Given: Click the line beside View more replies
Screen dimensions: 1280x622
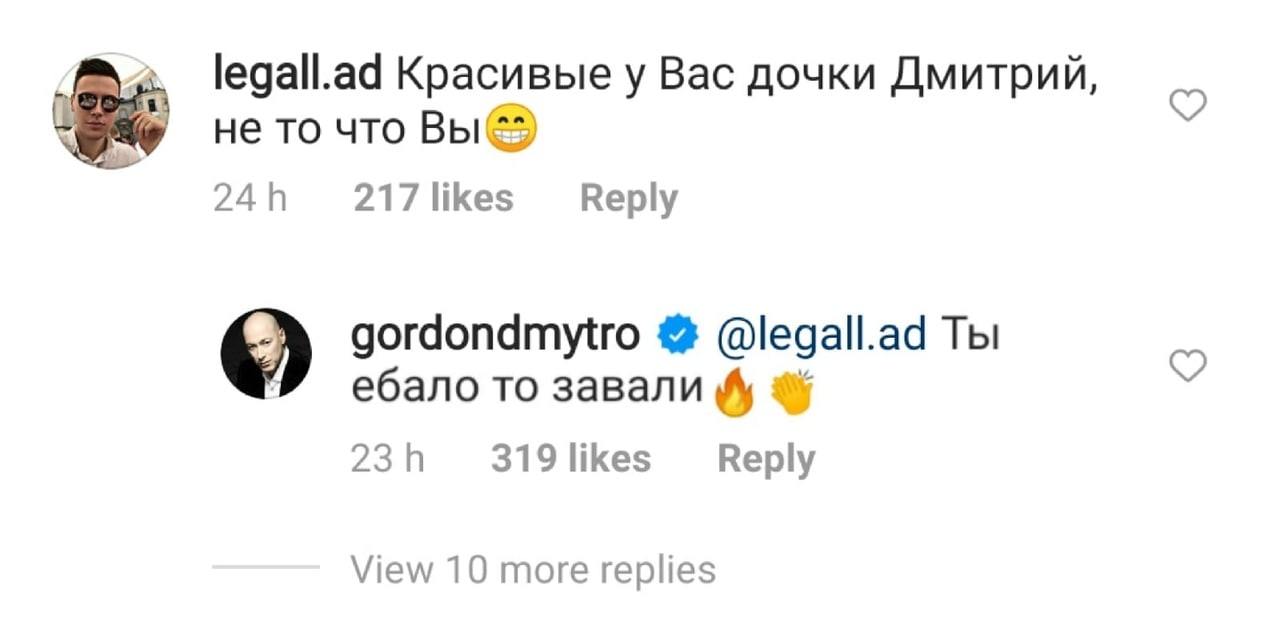Looking at the screenshot, I should (x=266, y=570).
